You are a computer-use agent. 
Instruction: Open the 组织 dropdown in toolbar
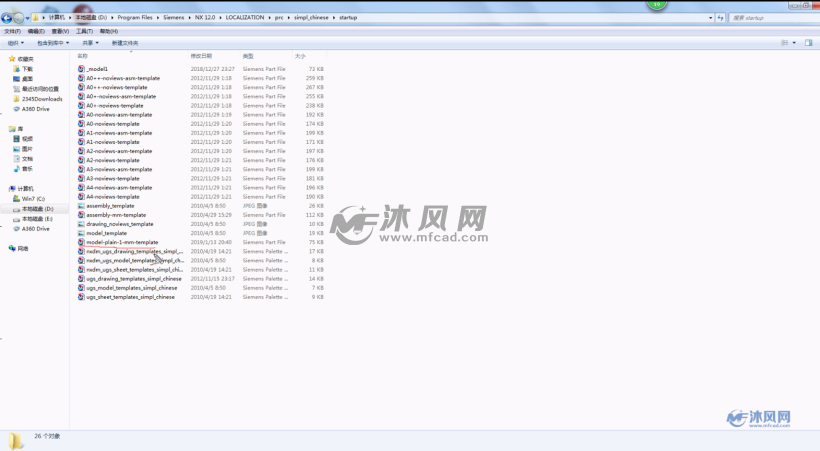[16, 43]
